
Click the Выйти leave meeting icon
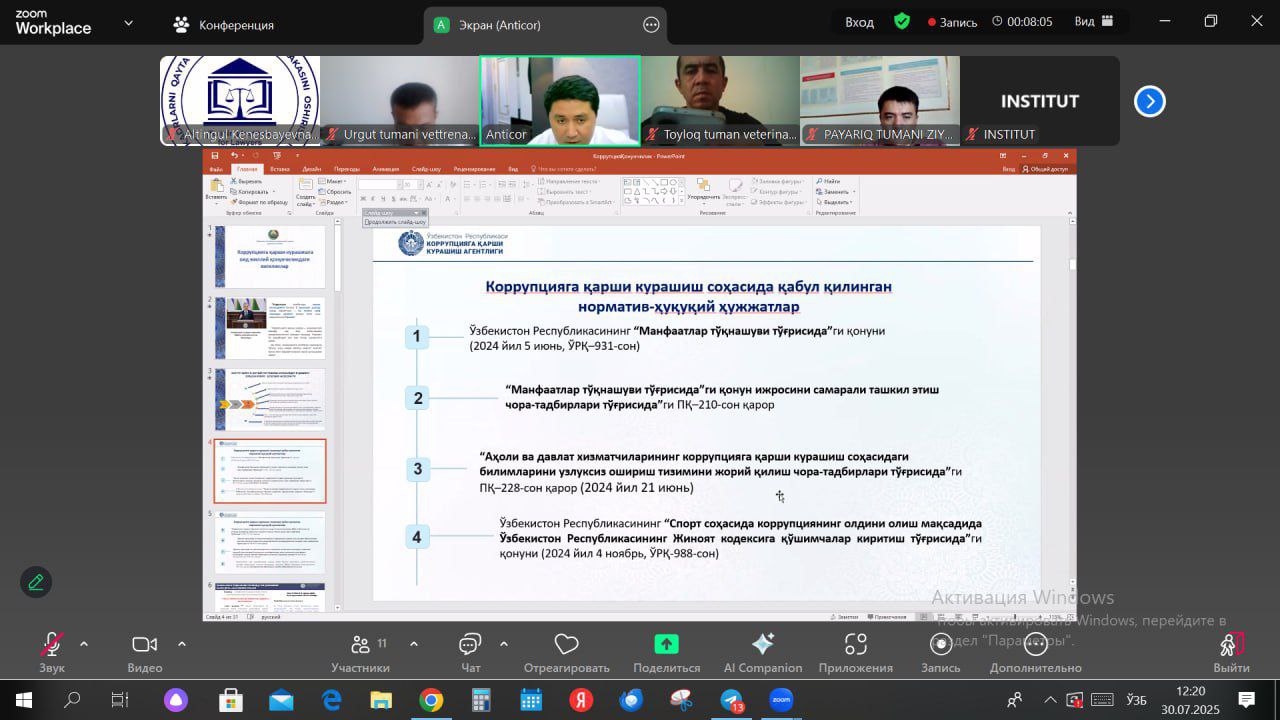[x=1231, y=645]
